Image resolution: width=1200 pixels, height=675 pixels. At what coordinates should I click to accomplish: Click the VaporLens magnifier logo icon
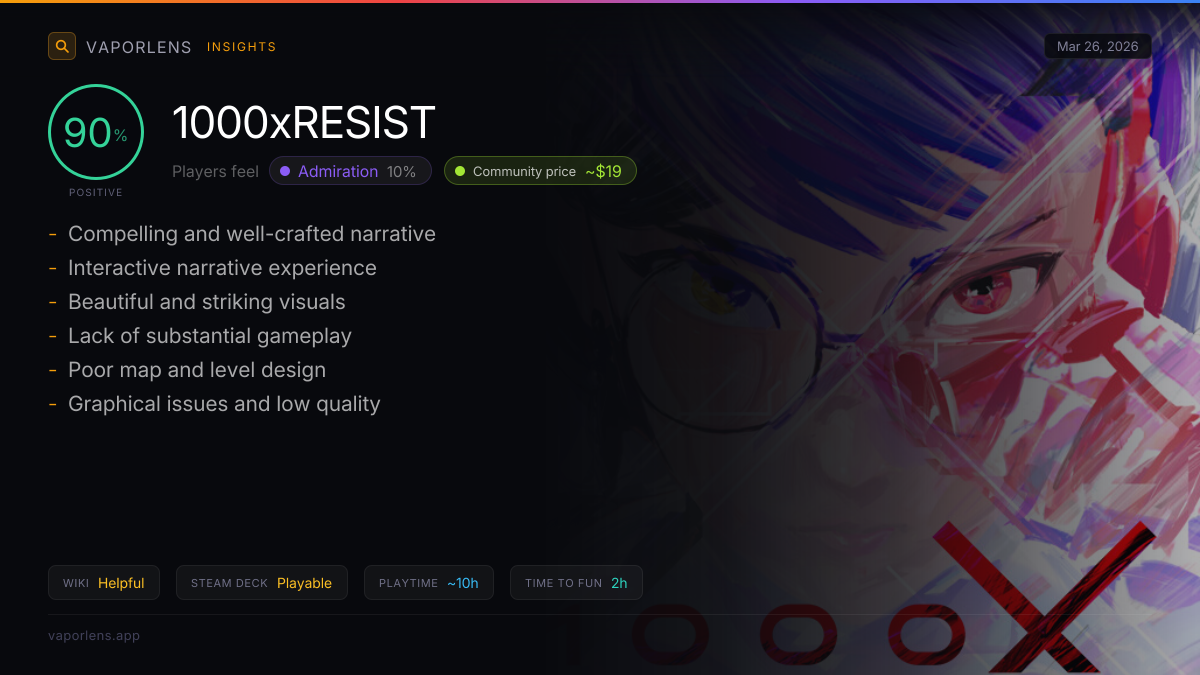[62, 46]
